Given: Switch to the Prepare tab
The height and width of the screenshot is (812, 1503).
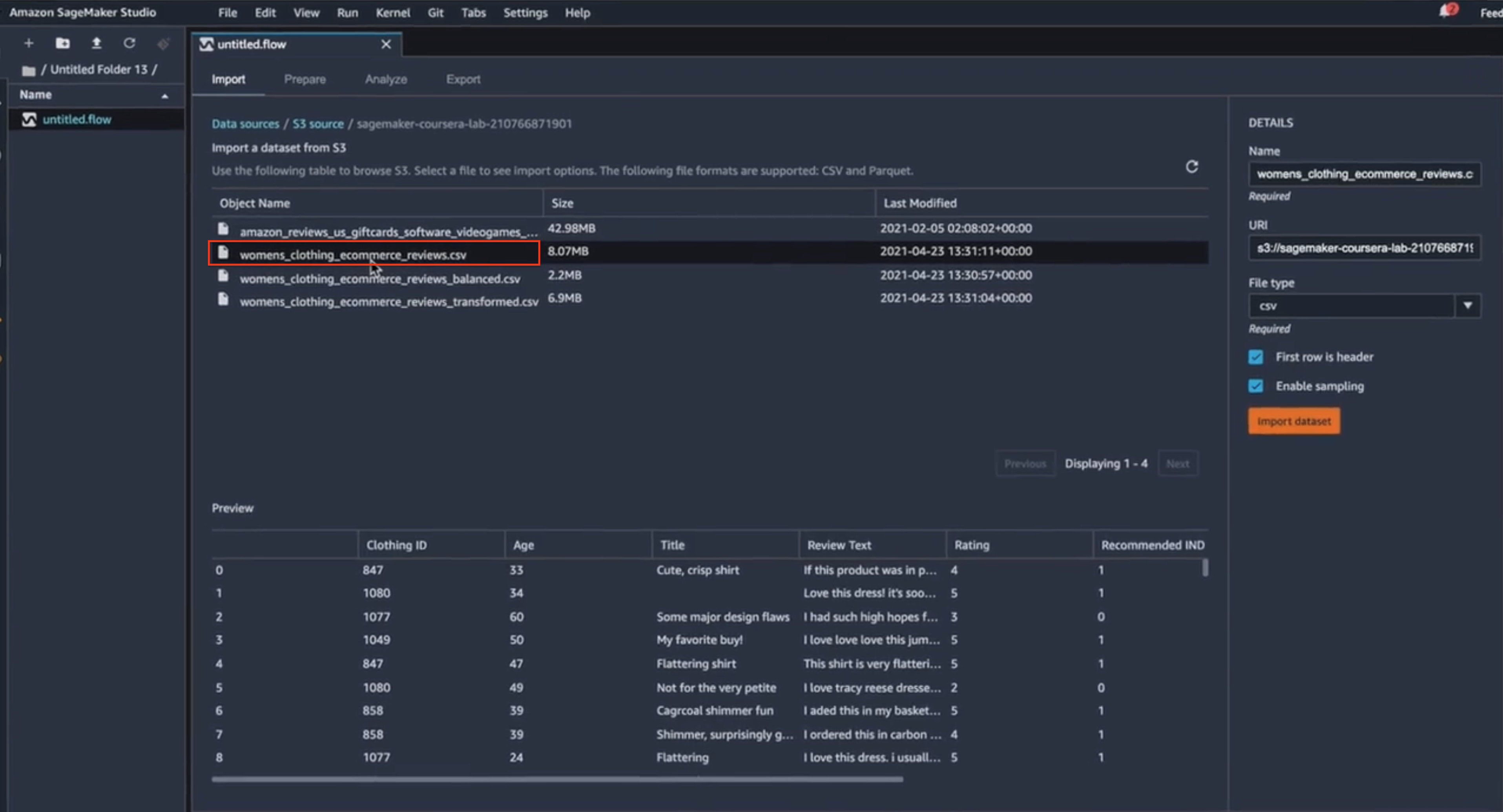Looking at the screenshot, I should tap(305, 79).
